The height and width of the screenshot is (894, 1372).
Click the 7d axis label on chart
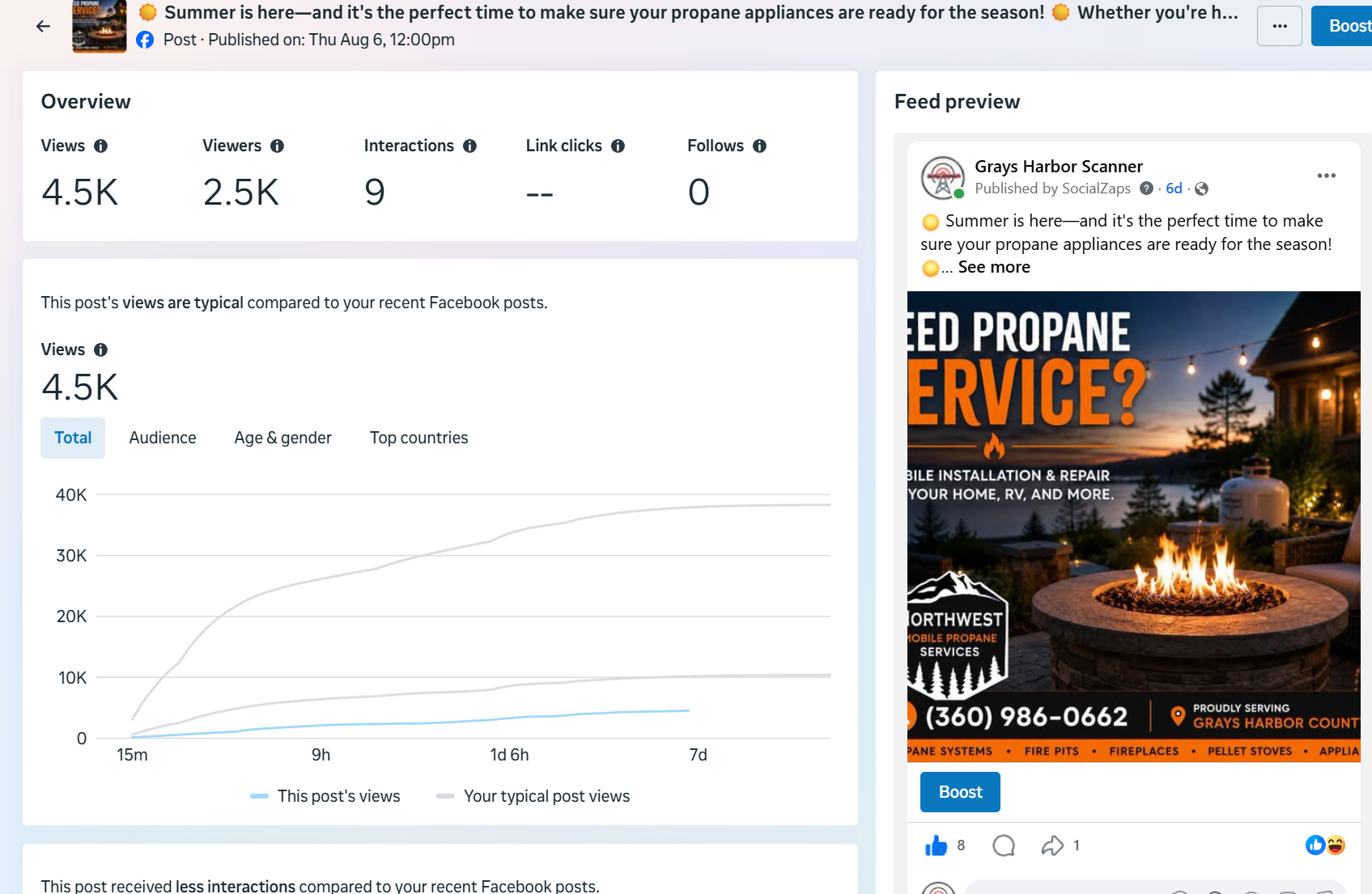(x=698, y=755)
